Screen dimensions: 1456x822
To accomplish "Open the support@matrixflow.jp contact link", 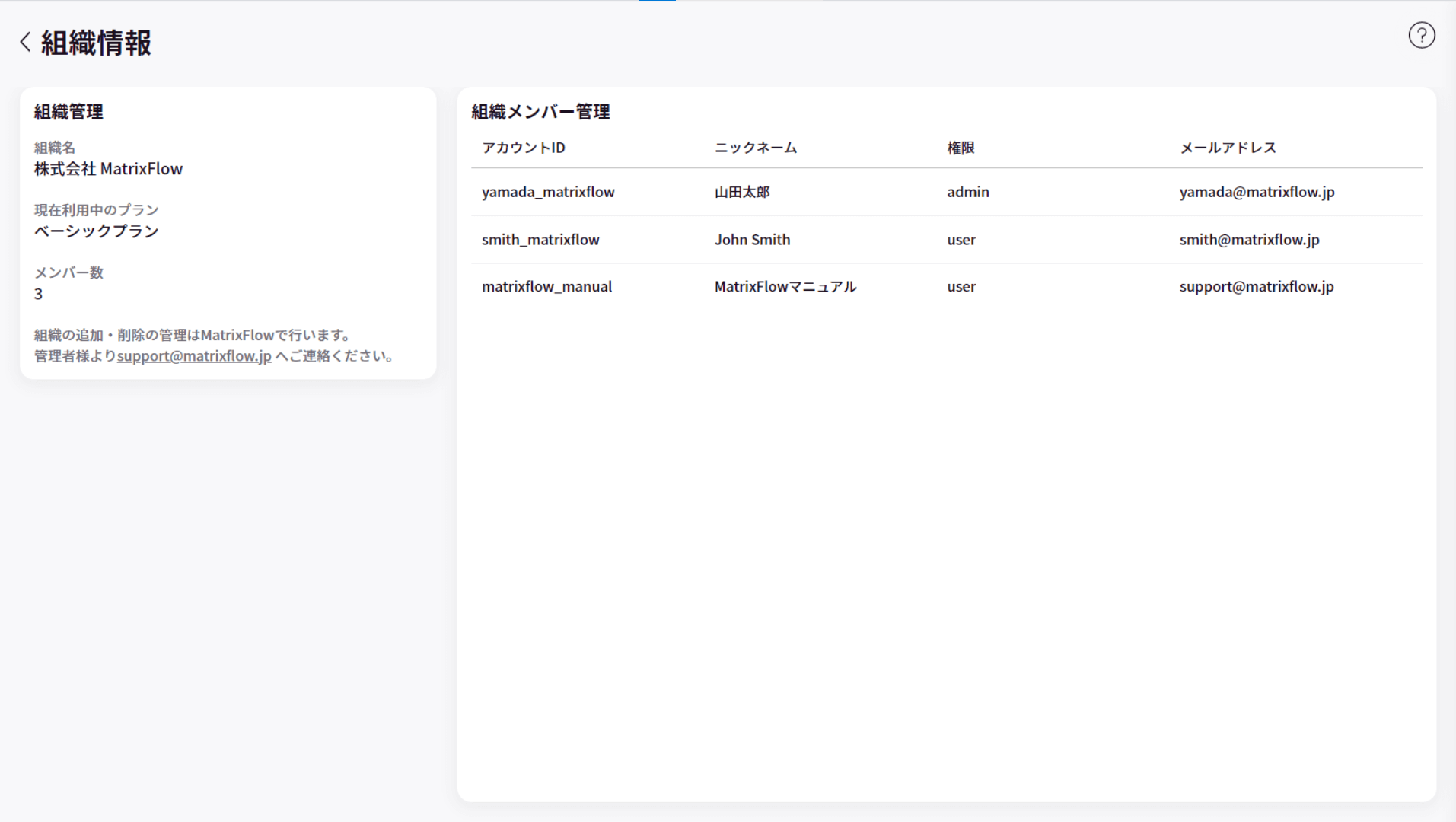I will [194, 356].
